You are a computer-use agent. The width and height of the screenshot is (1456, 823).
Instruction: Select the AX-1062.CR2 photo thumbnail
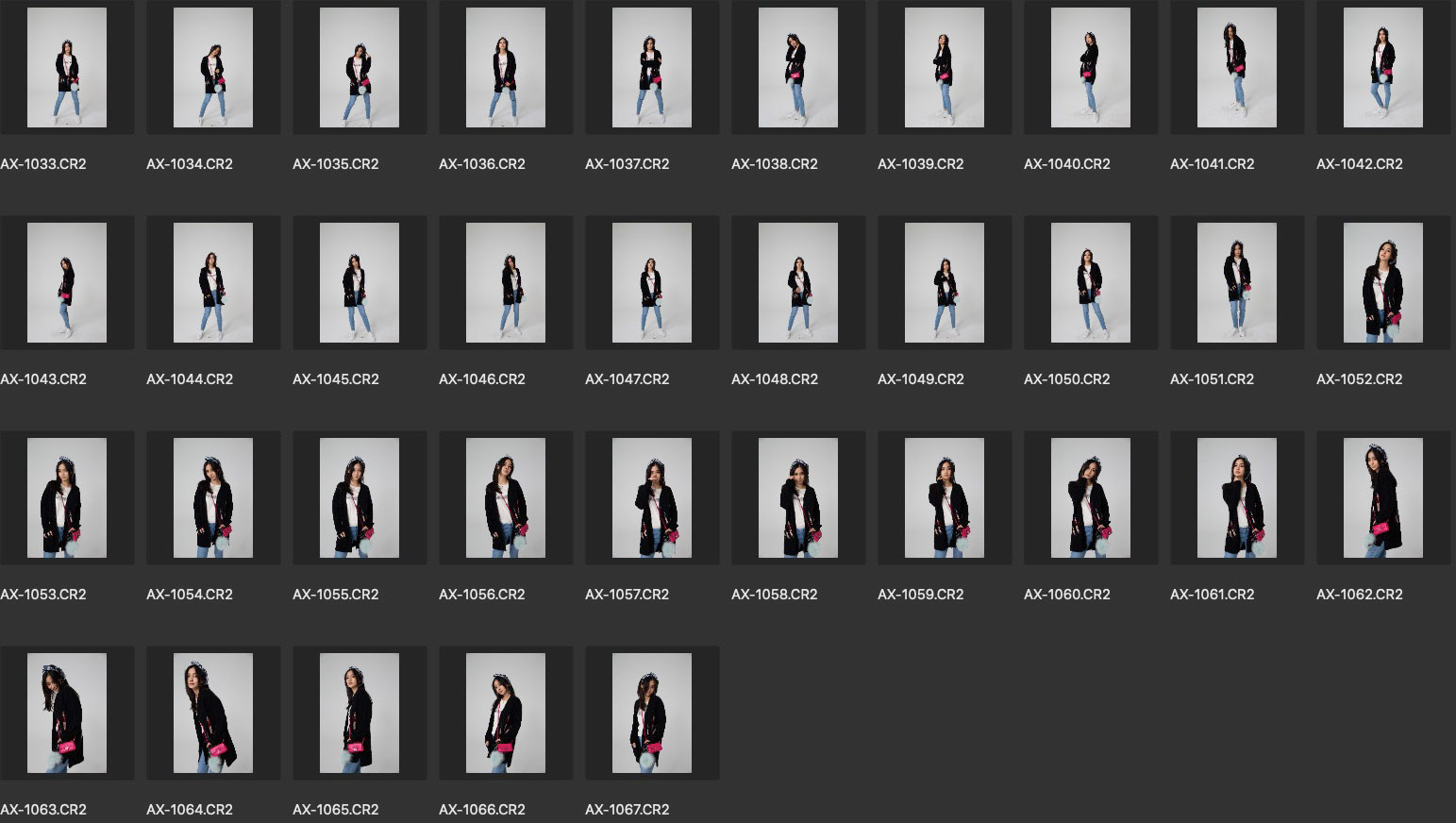click(x=1383, y=498)
